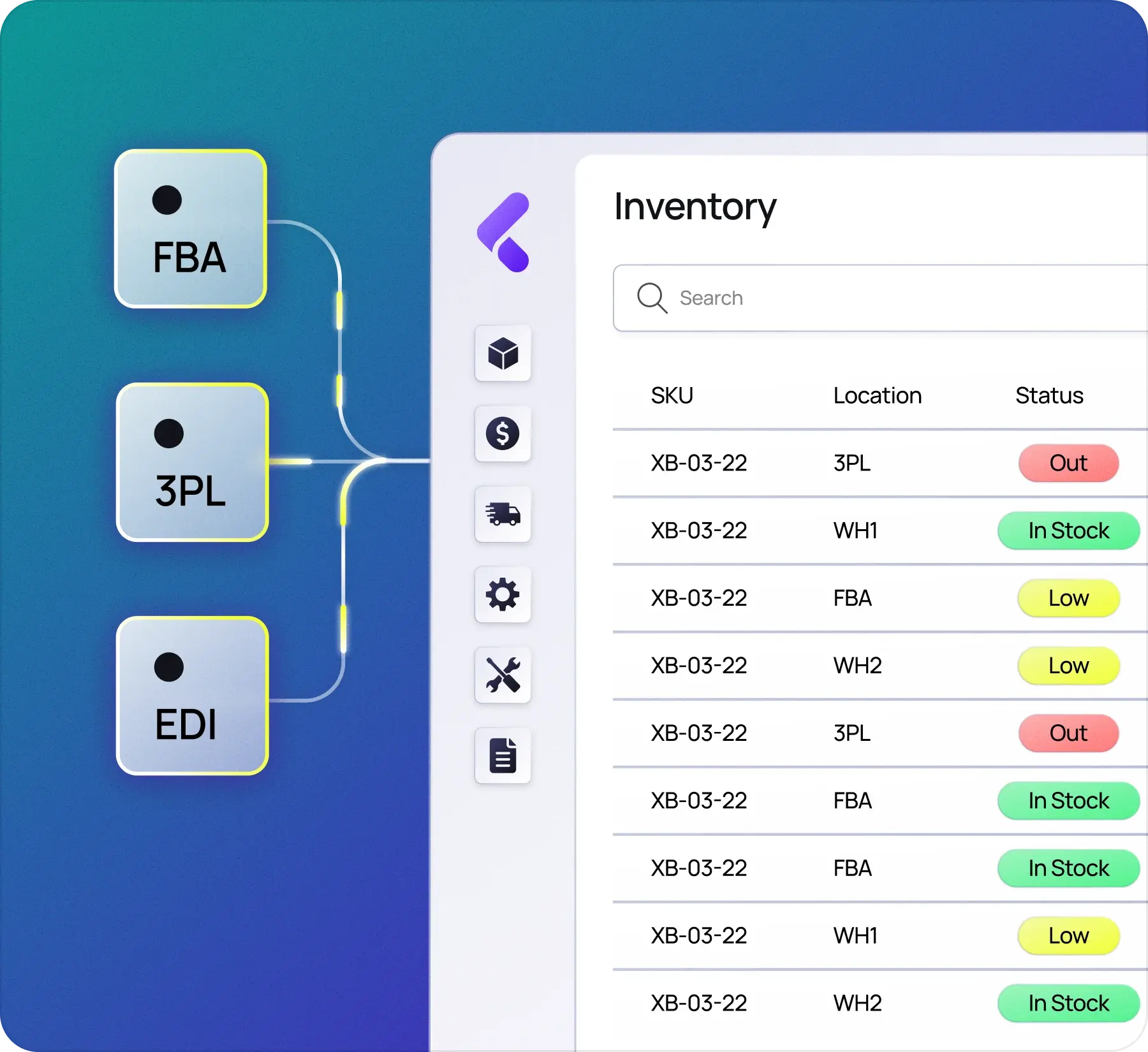Open the settings gear icon
1148x1052 pixels.
[503, 594]
